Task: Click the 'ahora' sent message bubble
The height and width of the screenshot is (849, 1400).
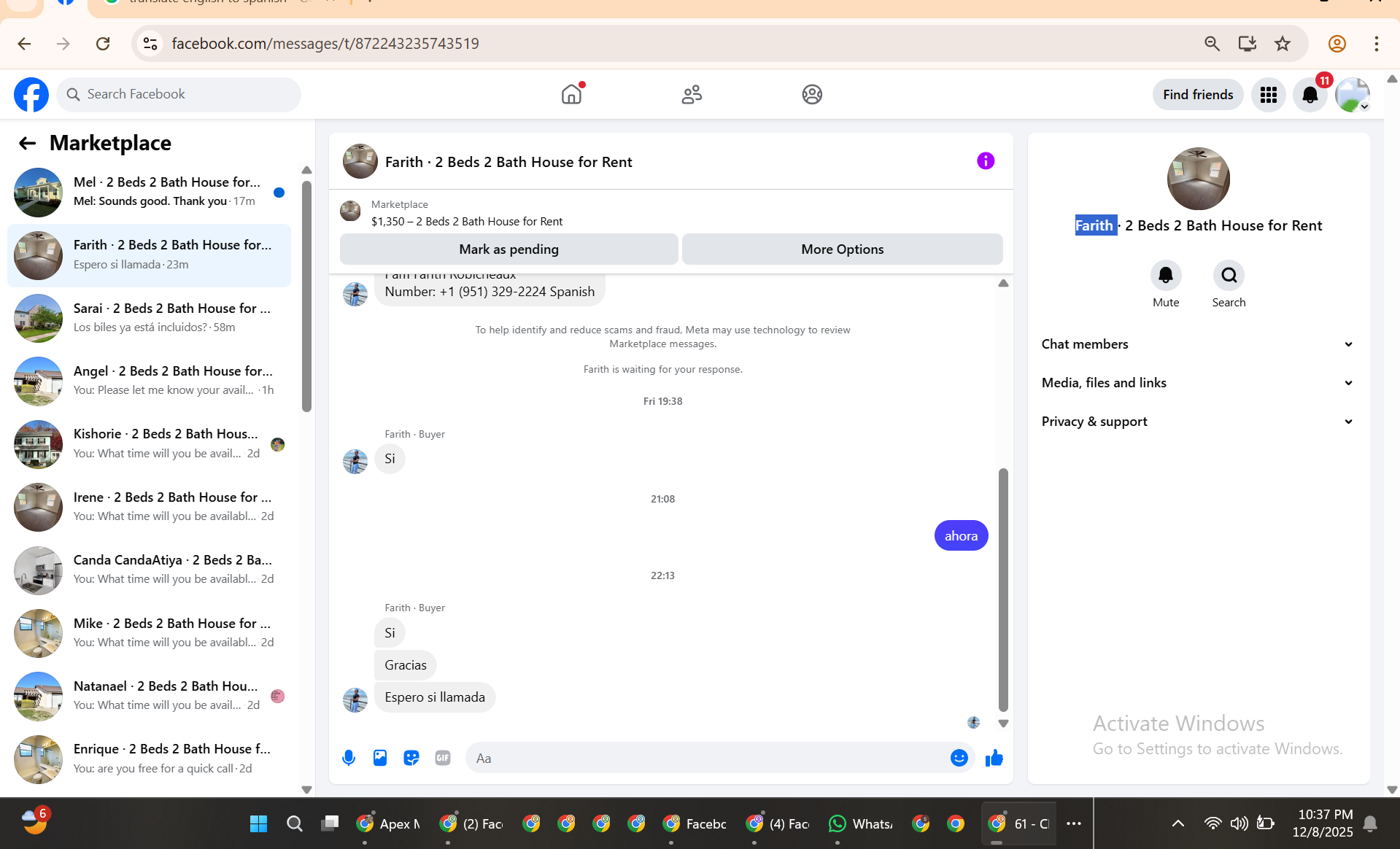Action: pyautogui.click(x=961, y=536)
